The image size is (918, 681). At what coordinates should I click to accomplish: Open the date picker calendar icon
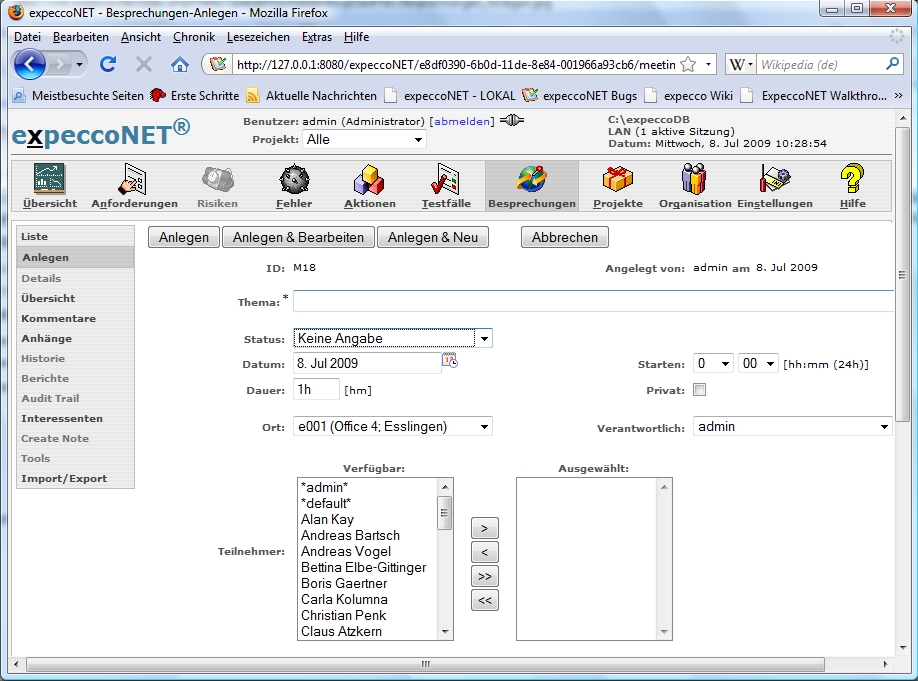tap(450, 362)
